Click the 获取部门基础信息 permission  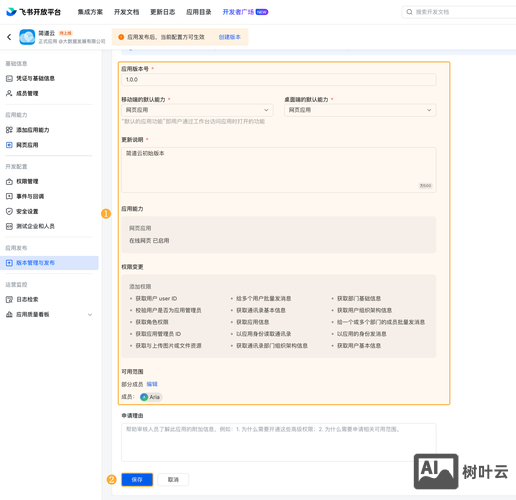tap(359, 298)
